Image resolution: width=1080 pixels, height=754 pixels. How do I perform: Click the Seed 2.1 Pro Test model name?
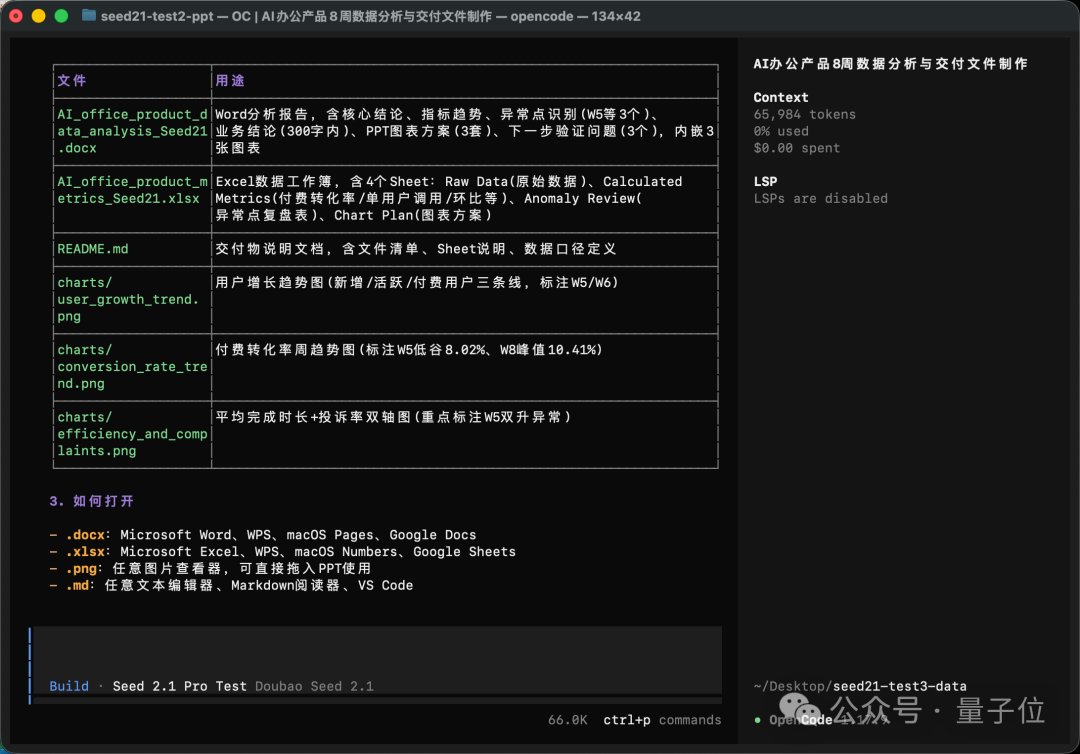[x=179, y=686]
